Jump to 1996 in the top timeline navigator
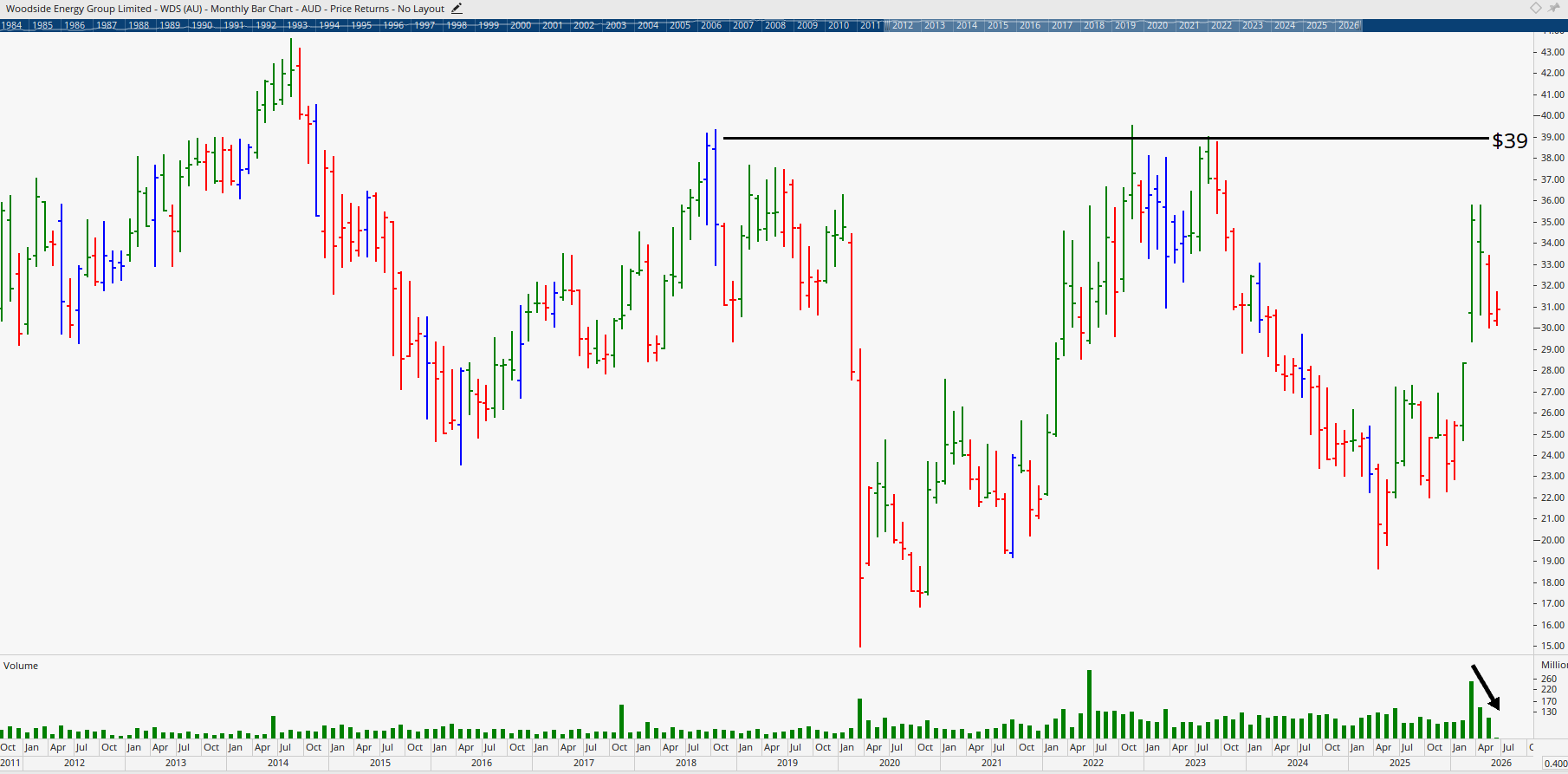This screenshot has width=1568, height=774. (393, 25)
